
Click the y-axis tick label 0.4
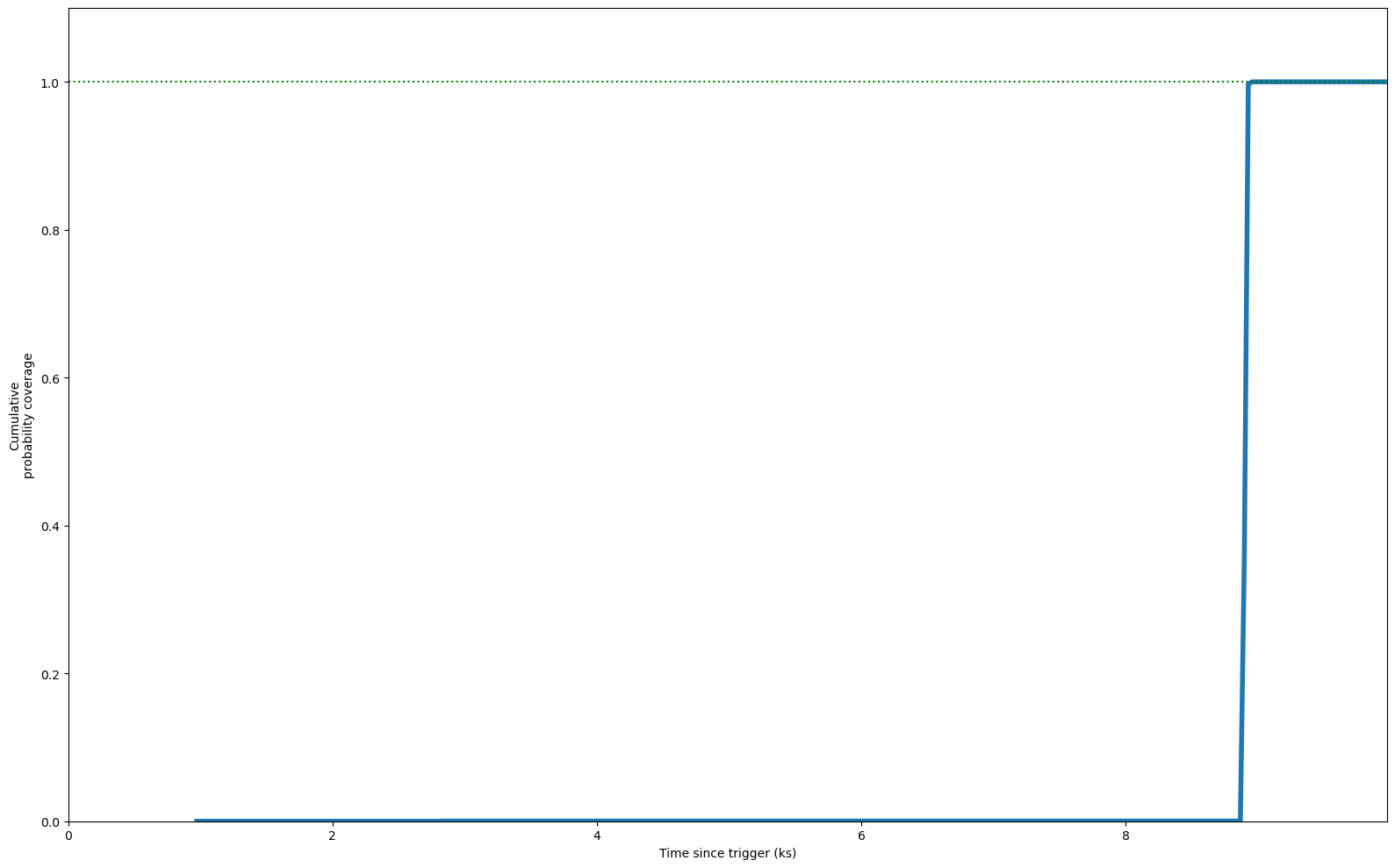tap(49, 527)
